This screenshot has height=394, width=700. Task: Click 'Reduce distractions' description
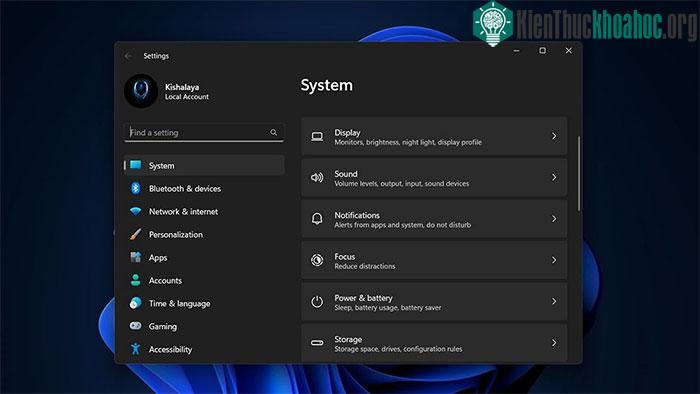[x=365, y=266]
